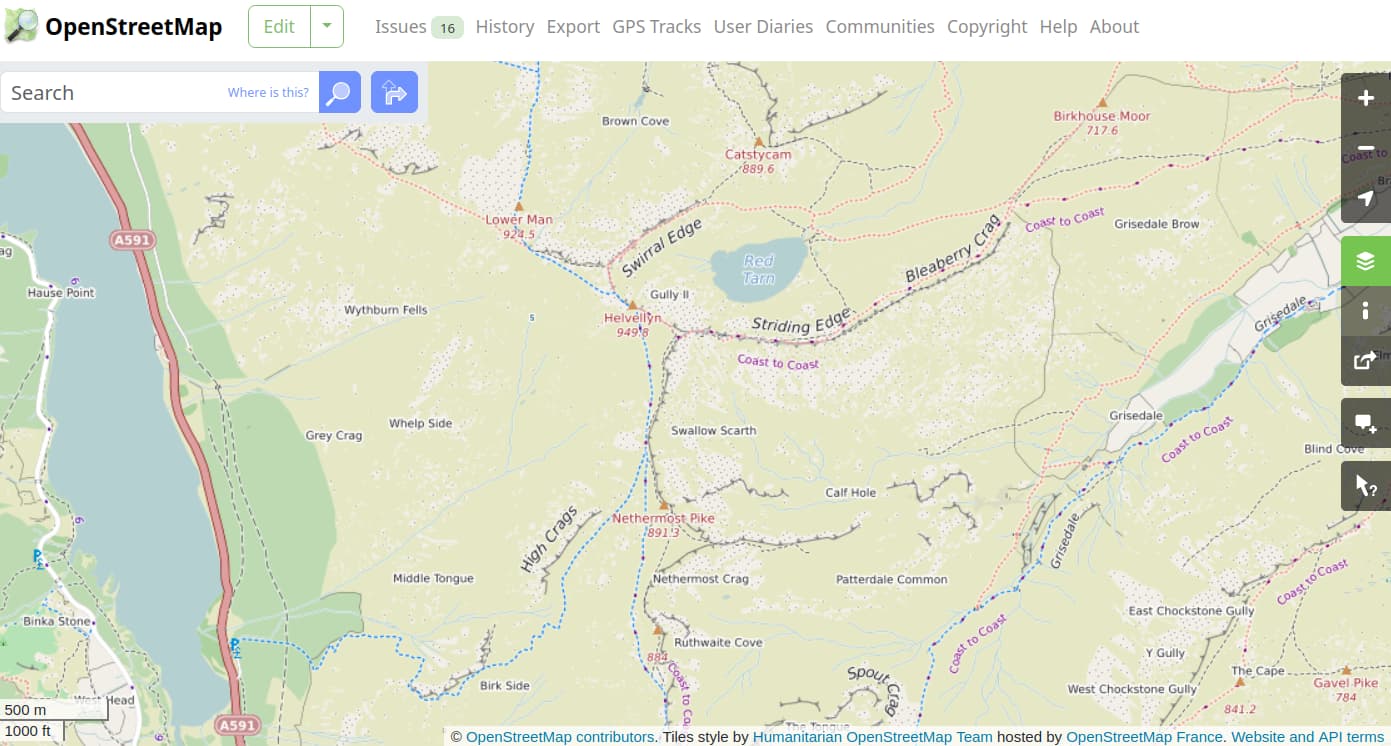The height and width of the screenshot is (746, 1391).
Task: Open the OpenStreetMap contributors link
Action: coord(560,737)
